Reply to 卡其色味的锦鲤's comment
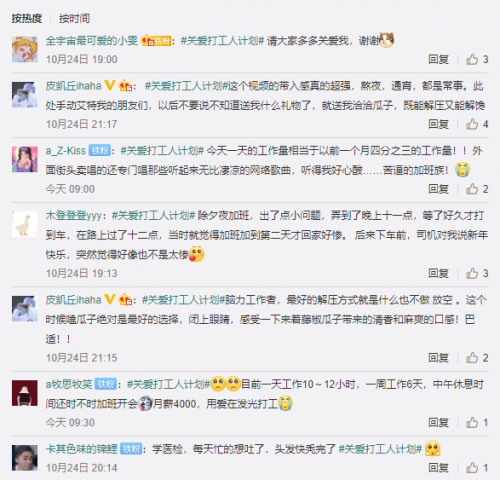This screenshot has height=480, width=500. point(438,468)
